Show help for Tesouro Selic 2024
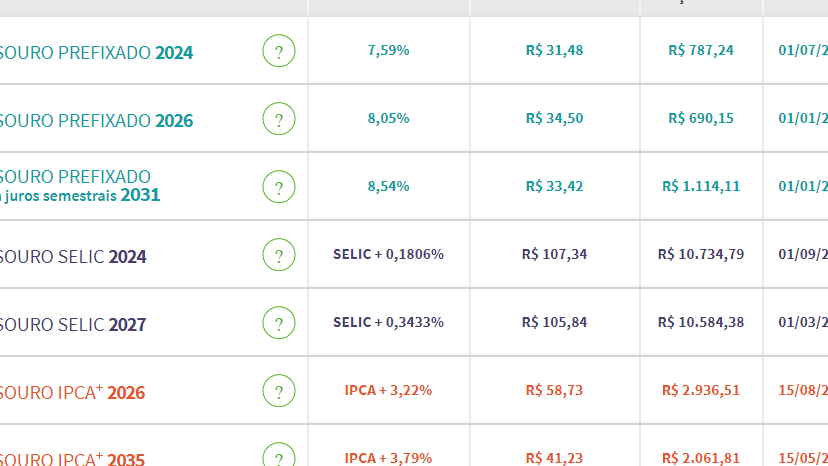This screenshot has height=466, width=828. (279, 255)
